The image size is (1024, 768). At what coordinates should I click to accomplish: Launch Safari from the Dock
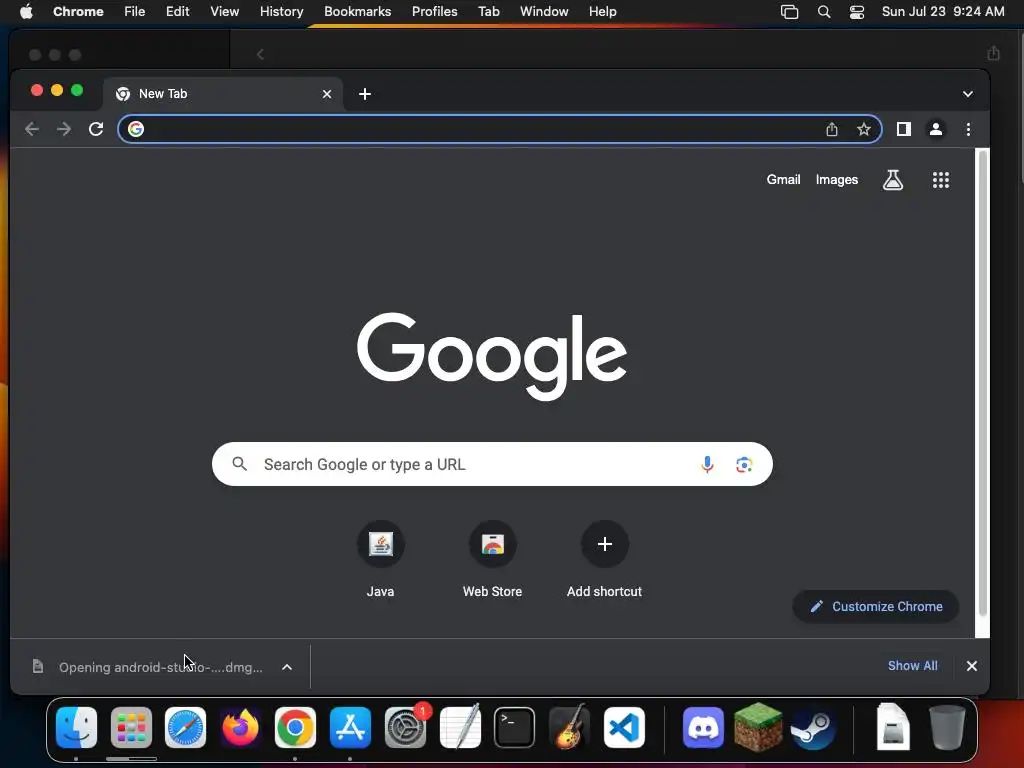[x=185, y=728]
